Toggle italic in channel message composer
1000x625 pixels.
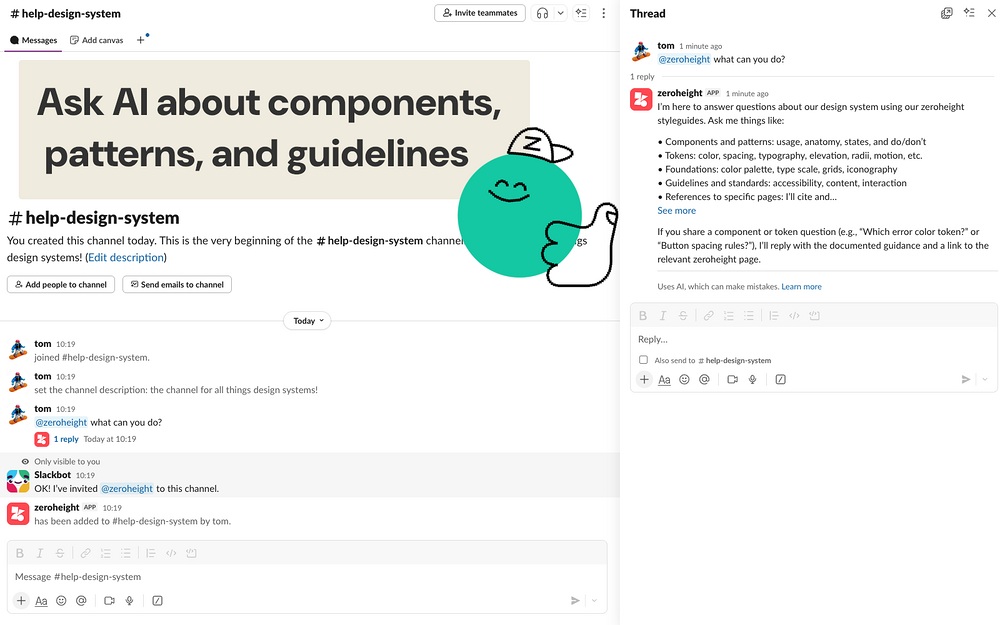pos(40,553)
